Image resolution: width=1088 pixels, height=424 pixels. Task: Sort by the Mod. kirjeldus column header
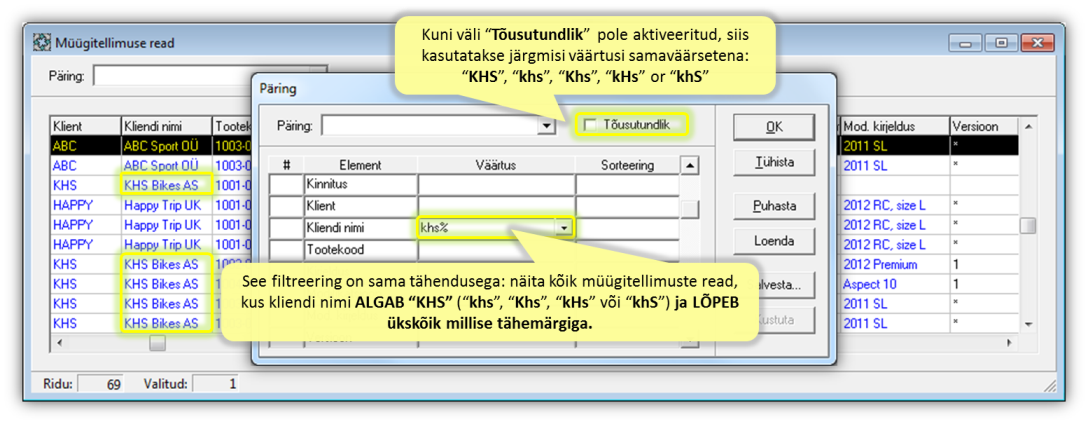895,127
